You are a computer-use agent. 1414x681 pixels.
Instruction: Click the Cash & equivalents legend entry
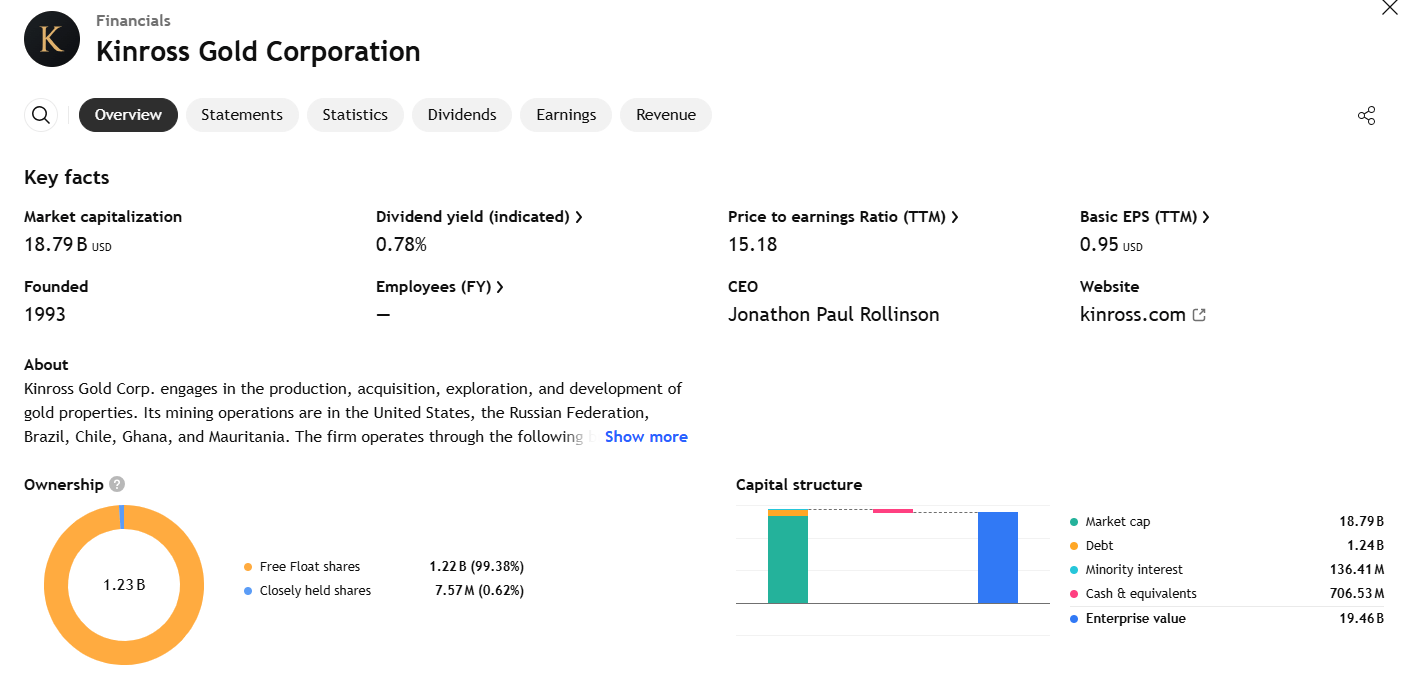(1133, 594)
